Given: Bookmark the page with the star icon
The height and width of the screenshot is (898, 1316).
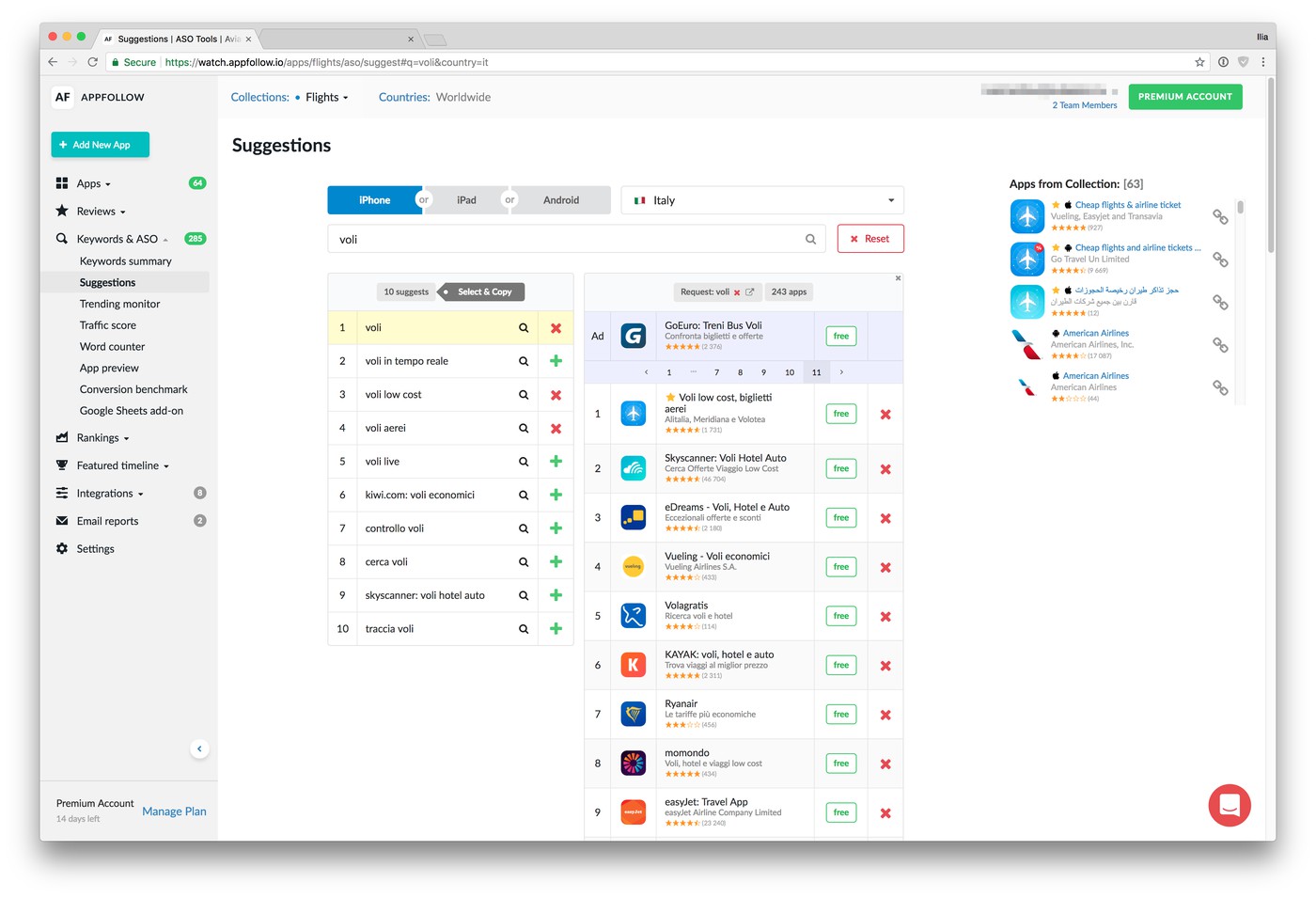Looking at the screenshot, I should click(x=1199, y=62).
